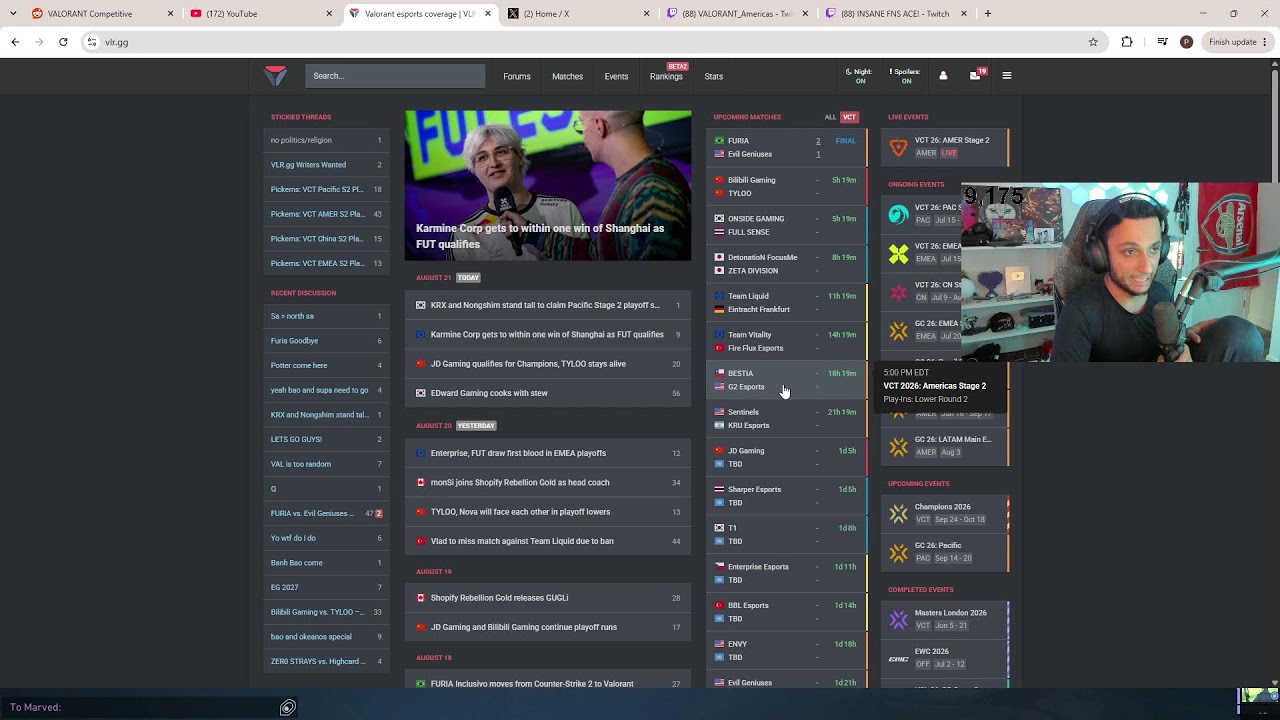Image resolution: width=1280 pixels, height=720 pixels.
Task: Close the VALORANT Competitive tab
Action: point(170,14)
